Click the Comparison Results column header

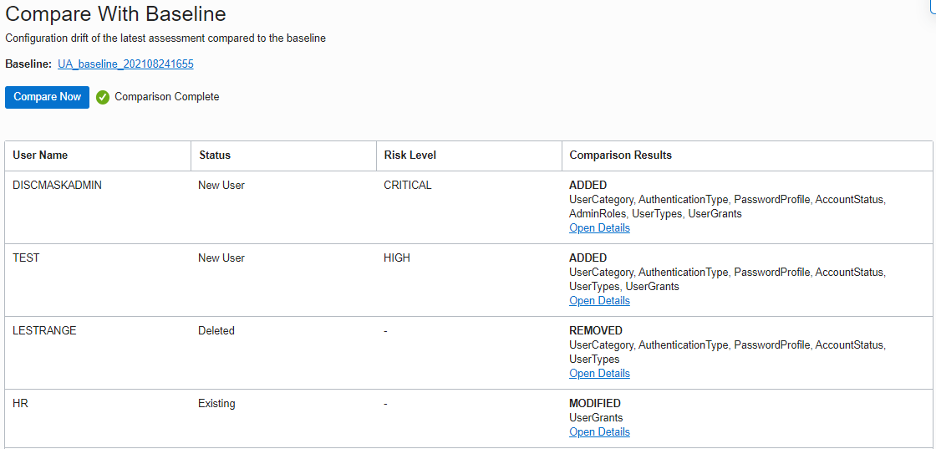620,155
